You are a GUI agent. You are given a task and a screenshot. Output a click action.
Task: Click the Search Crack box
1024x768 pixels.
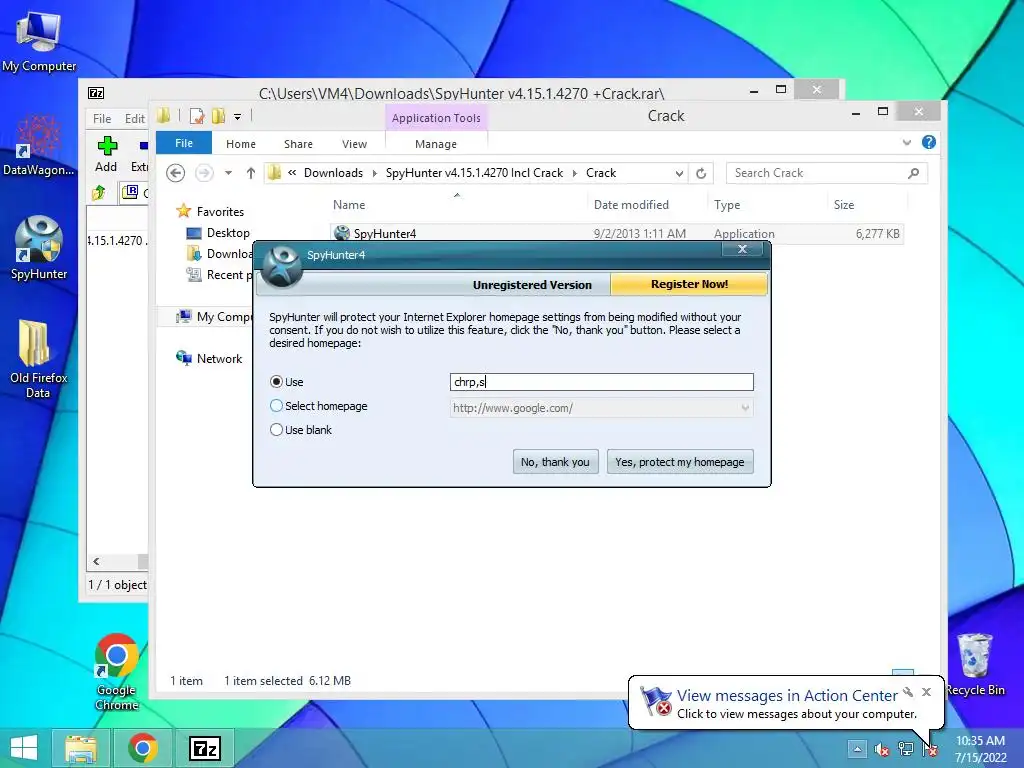point(826,173)
